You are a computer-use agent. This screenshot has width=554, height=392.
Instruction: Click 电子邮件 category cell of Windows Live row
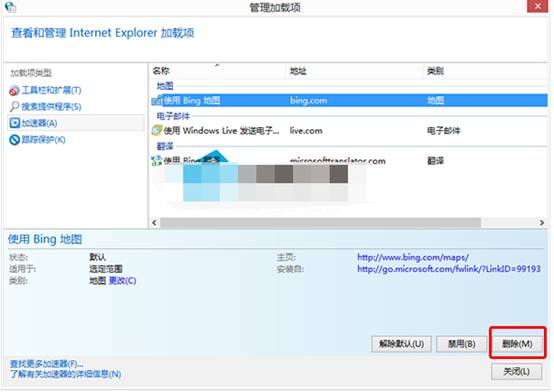click(443, 131)
